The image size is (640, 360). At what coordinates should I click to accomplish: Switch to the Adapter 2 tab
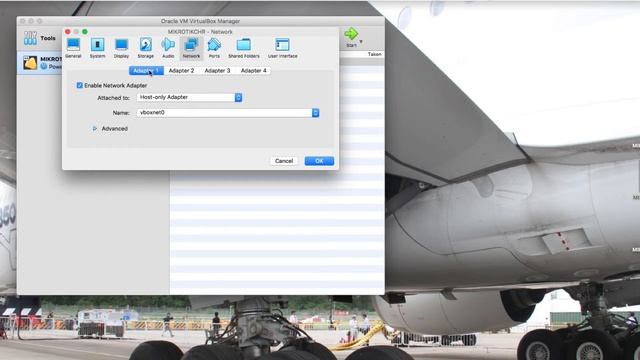click(x=181, y=71)
